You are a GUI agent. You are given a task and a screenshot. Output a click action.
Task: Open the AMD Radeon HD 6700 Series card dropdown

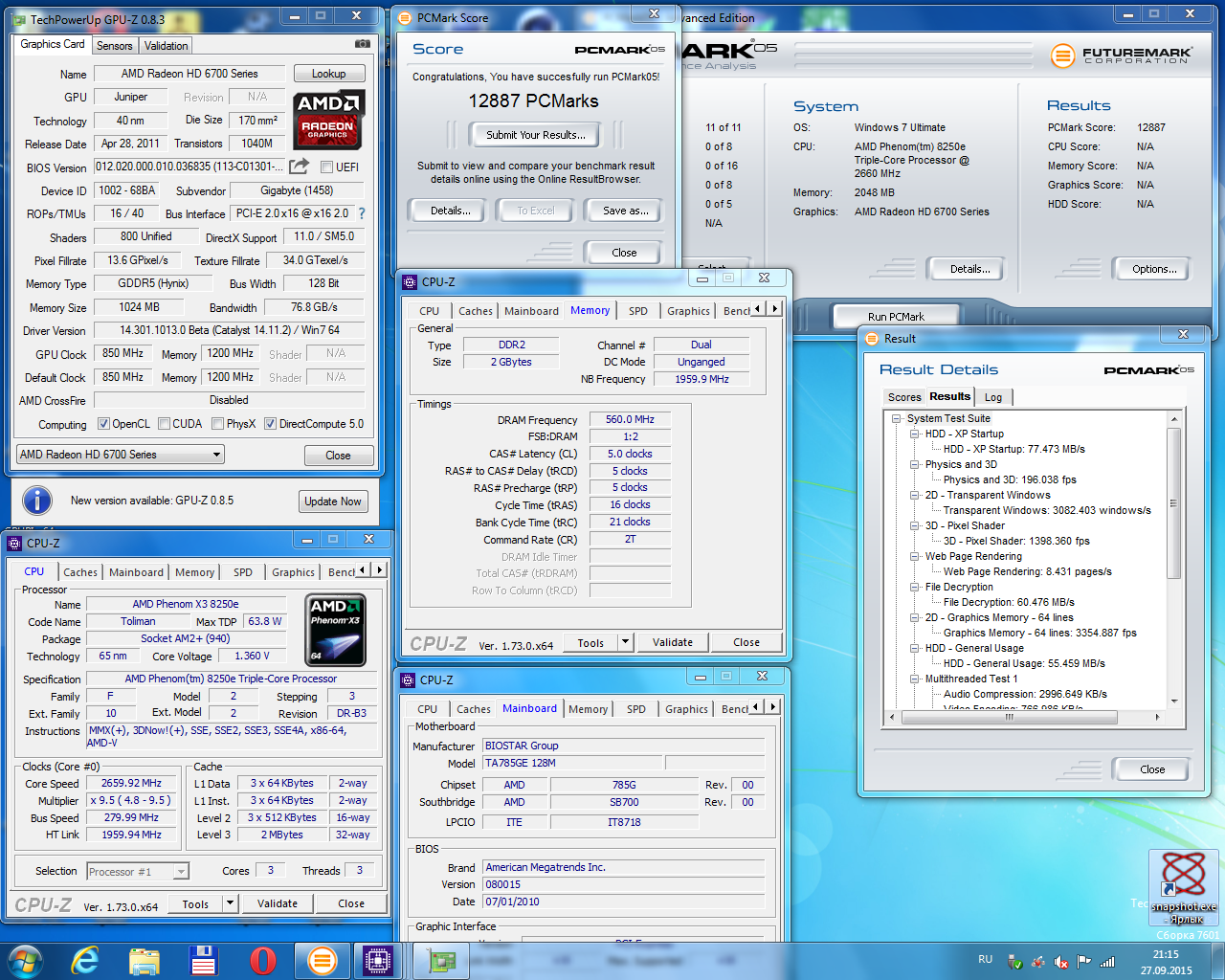[x=121, y=455]
